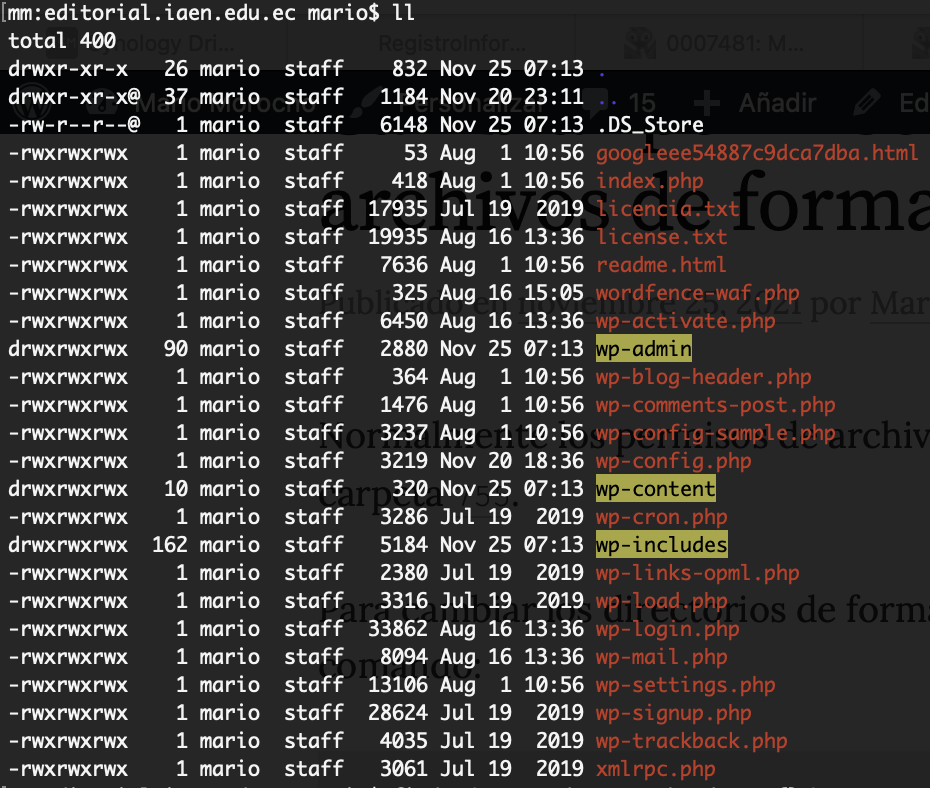
Task: Click 'Añadir' in the background browser window
Action: (777, 104)
